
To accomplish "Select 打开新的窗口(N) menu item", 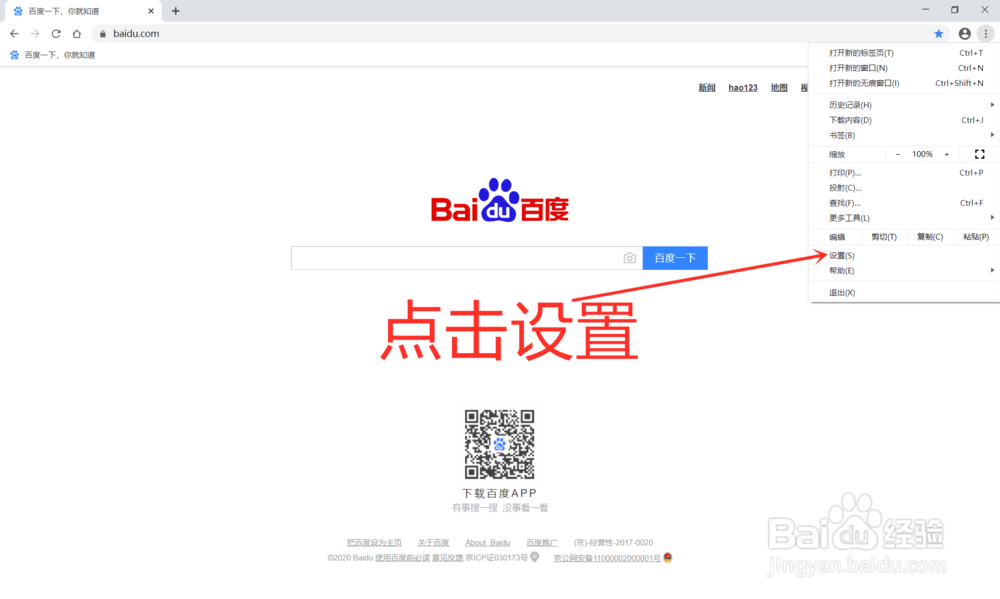I will [904, 68].
